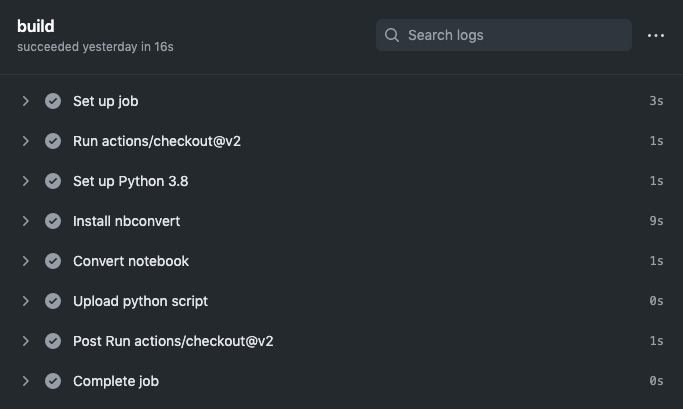This screenshot has height=409, width=683.
Task: Click the 'build' job title
Action: point(36,26)
